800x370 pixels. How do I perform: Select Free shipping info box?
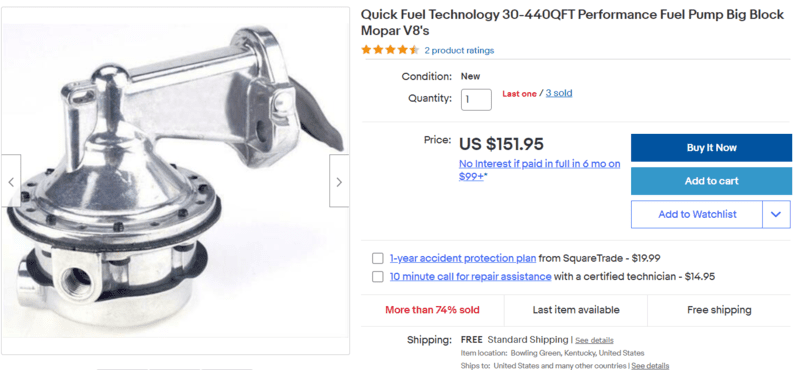pyautogui.click(x=719, y=310)
